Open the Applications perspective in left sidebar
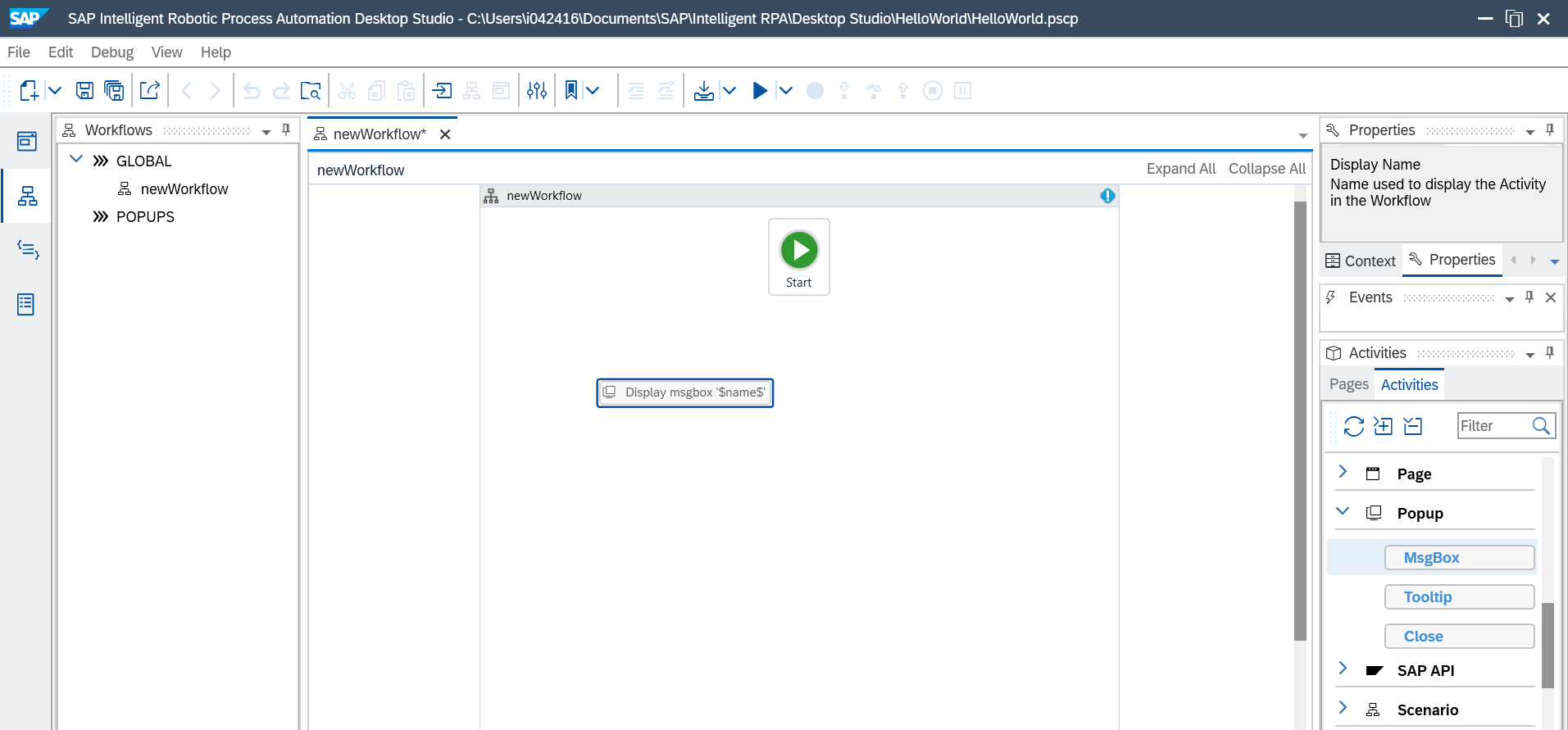1568x730 pixels. coord(27,141)
